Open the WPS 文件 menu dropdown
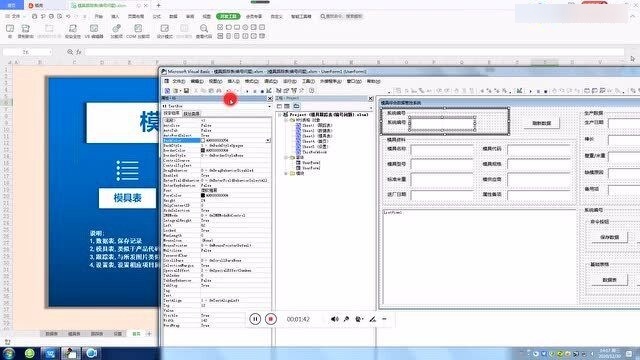Image resolution: width=640 pixels, height=360 pixels. 15,16
